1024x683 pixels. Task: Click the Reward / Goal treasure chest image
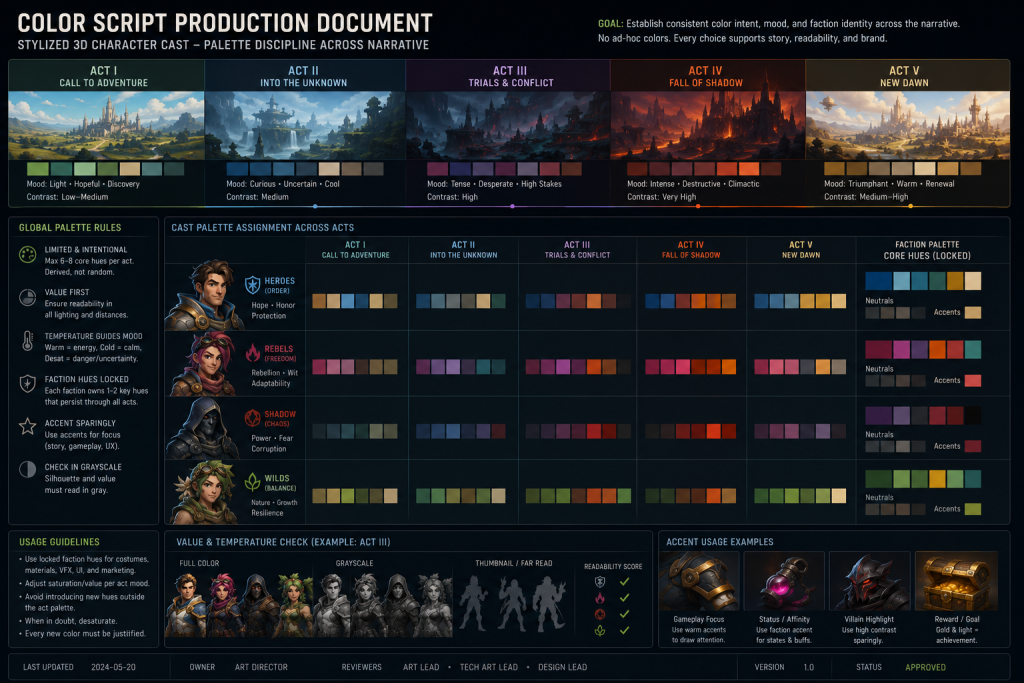pyautogui.click(x=956, y=582)
